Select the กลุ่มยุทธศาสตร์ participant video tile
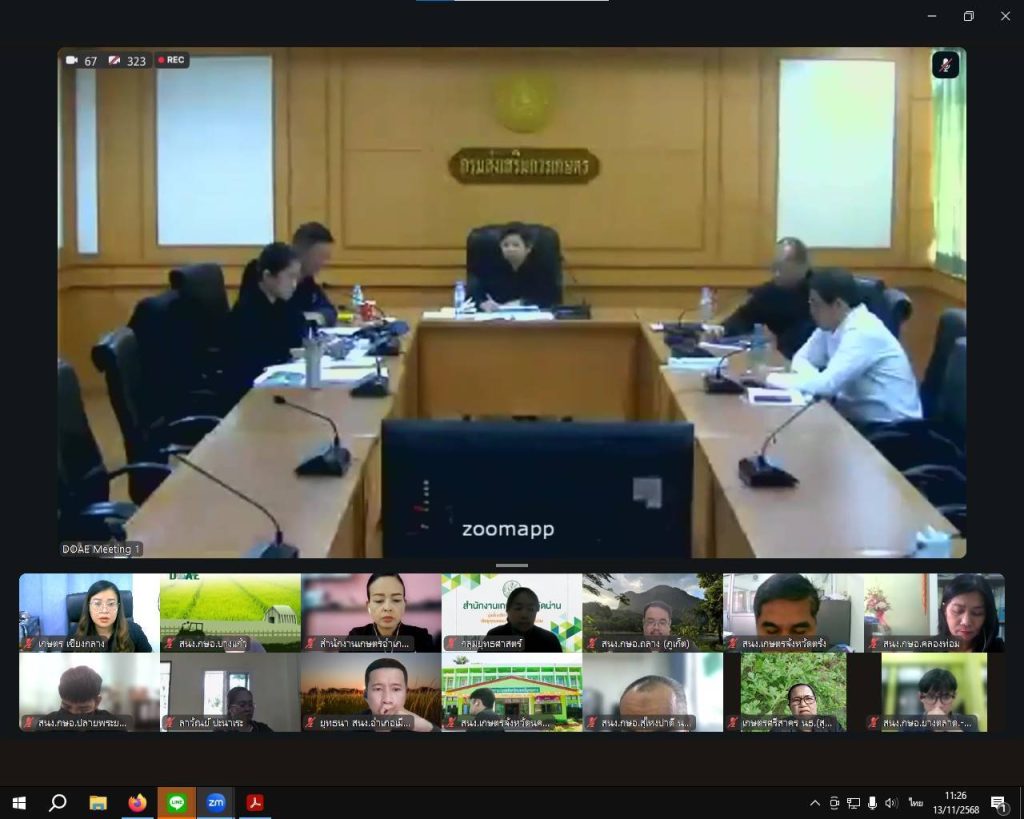 511,612
